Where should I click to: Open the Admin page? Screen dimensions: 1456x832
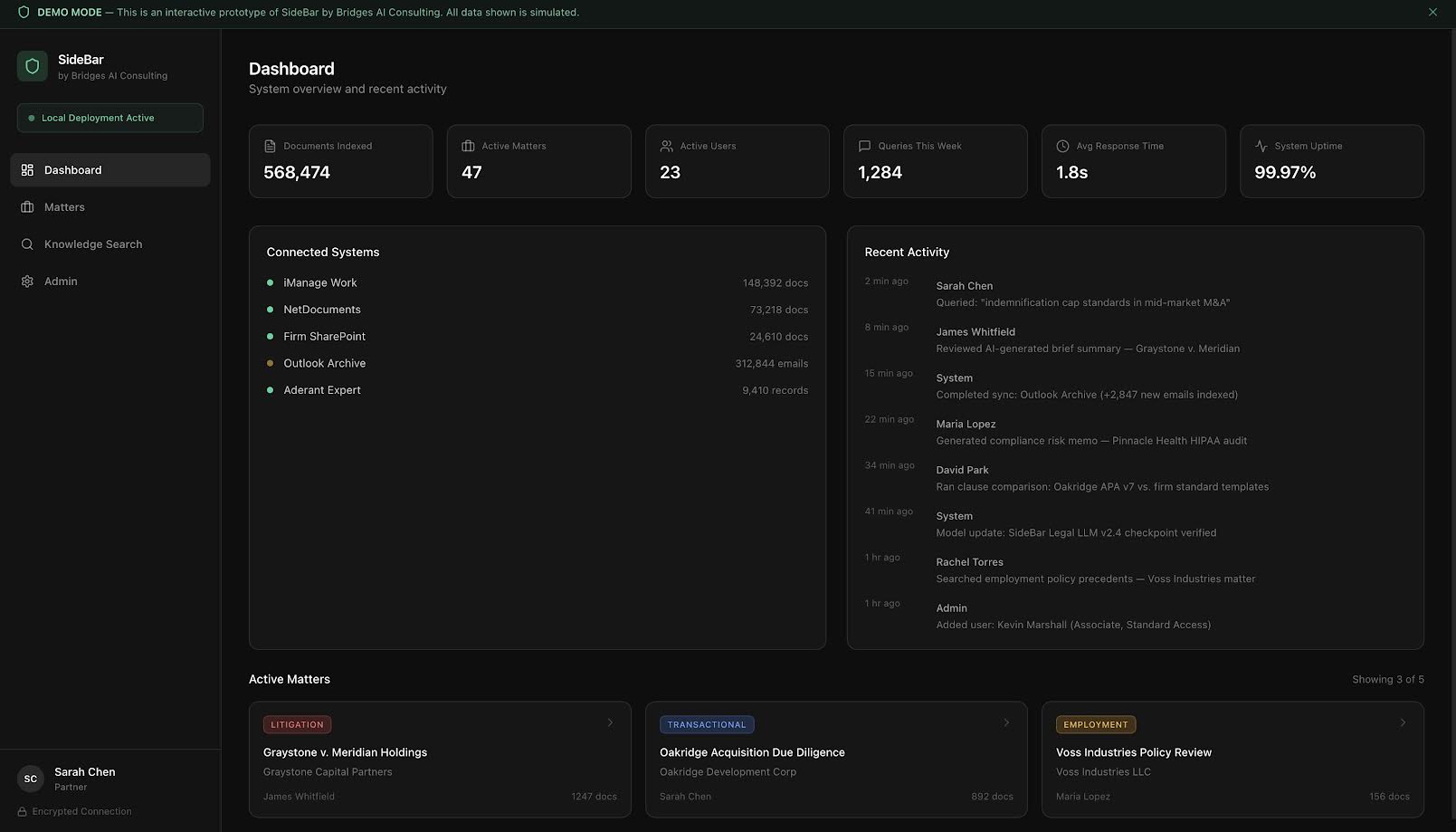110,282
